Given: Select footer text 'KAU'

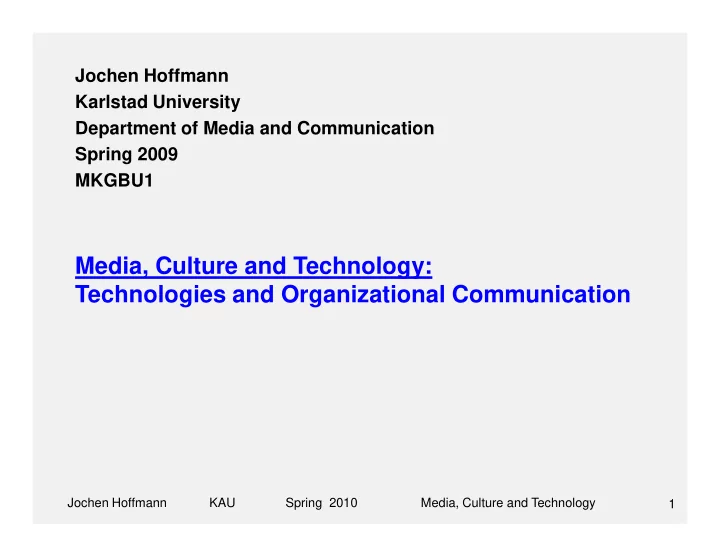Looking at the screenshot, I should pyautogui.click(x=222, y=503).
